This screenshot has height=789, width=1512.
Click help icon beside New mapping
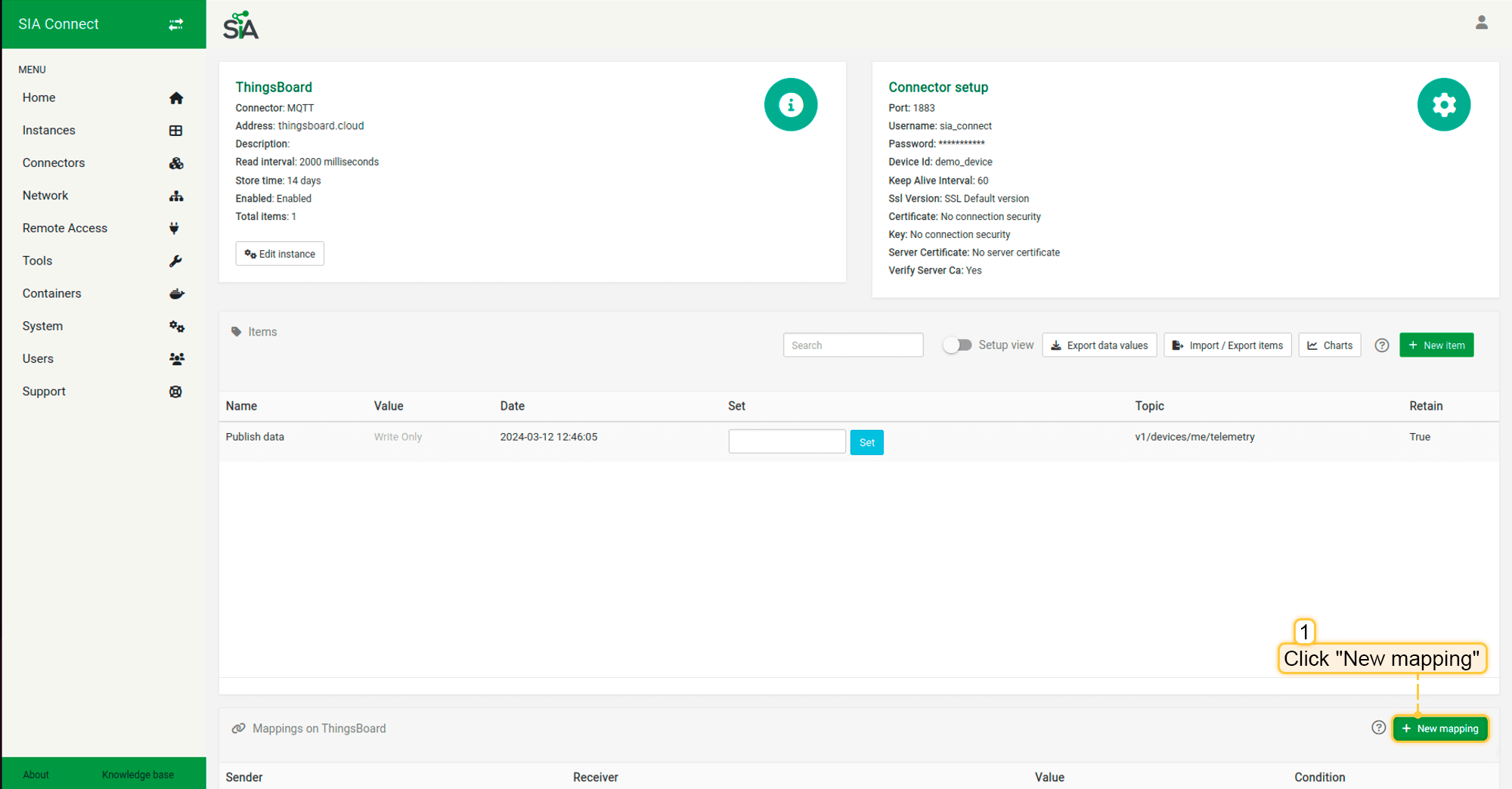pyautogui.click(x=1378, y=728)
